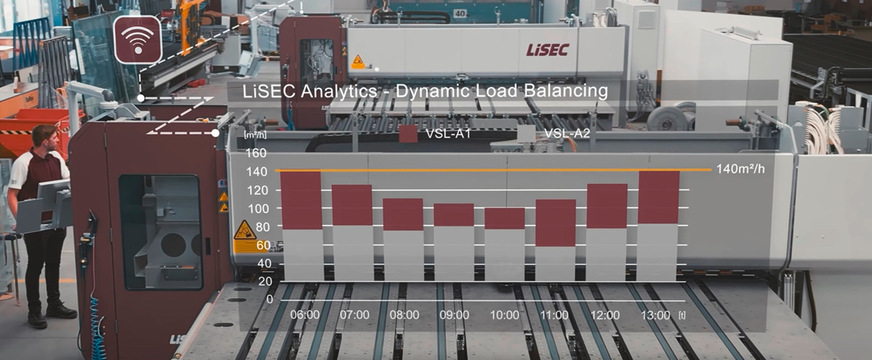Select the 06:00 red bar segment

coord(301,200)
